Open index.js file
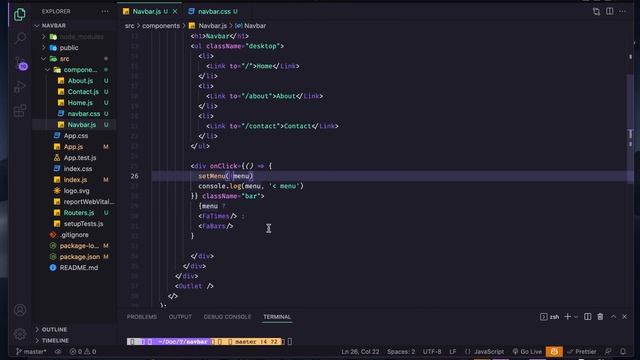Screen dimensions: 640x360 (75, 180)
